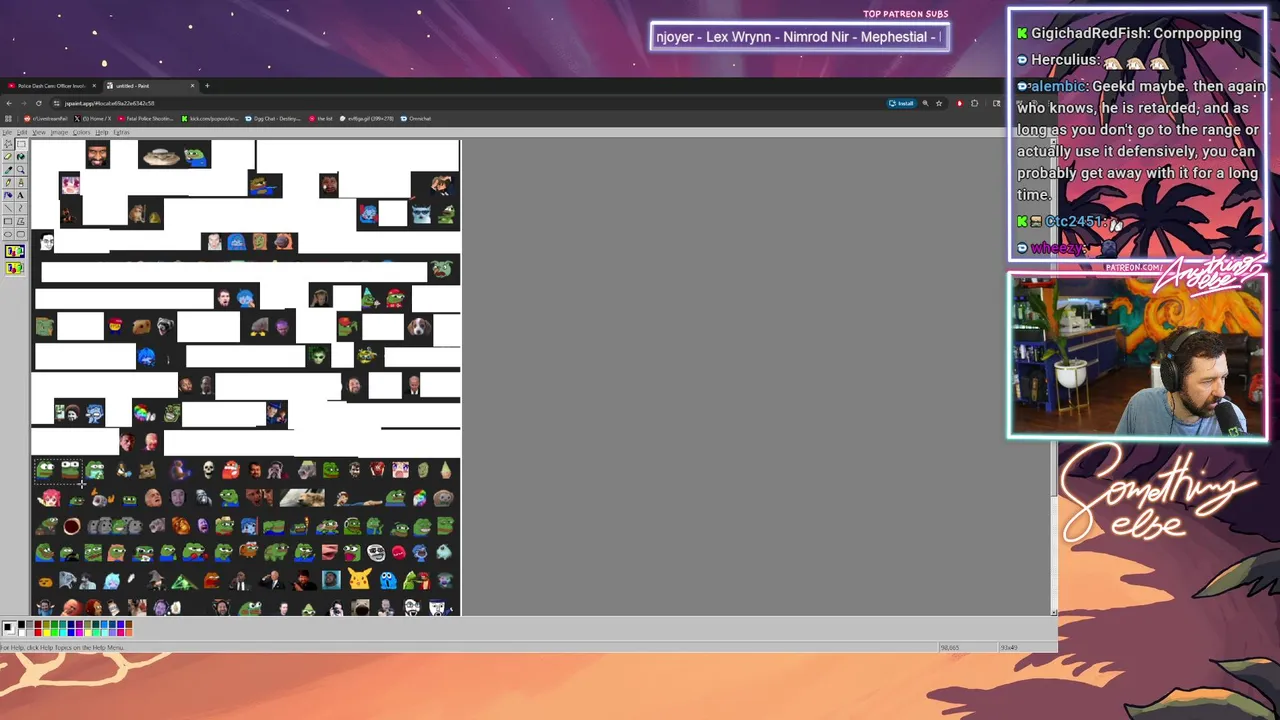This screenshot has width=1280, height=720.
Task: Open Fatal Police Shooting bookmark
Action: click(x=146, y=118)
